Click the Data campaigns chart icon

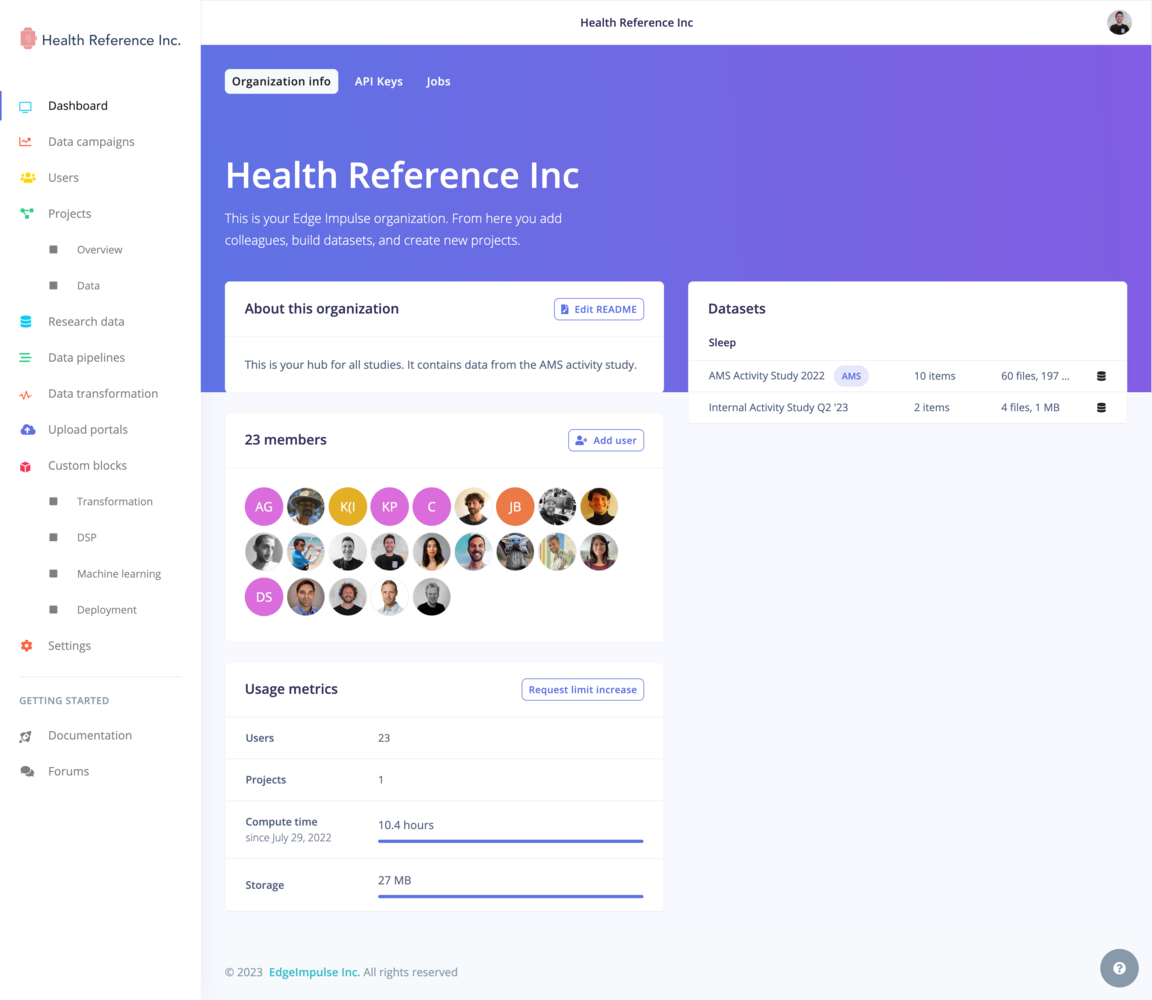[x=26, y=142]
